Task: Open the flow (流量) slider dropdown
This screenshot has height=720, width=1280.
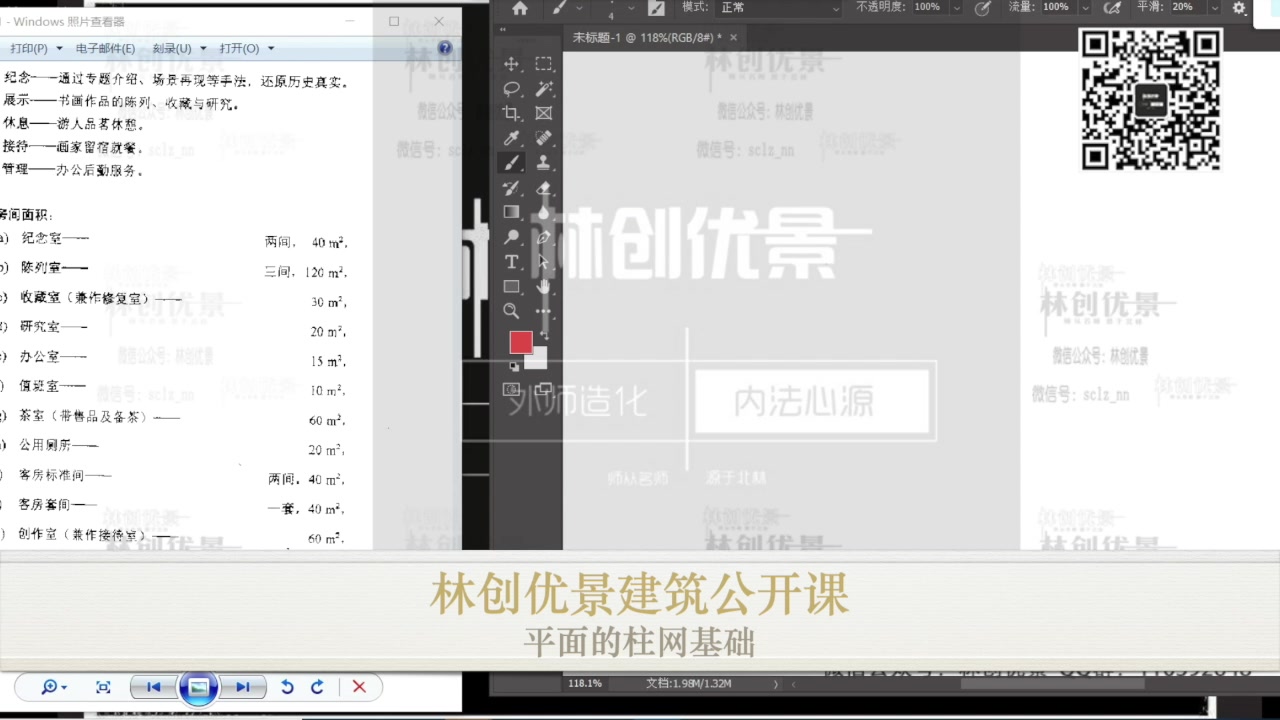Action: [1086, 8]
